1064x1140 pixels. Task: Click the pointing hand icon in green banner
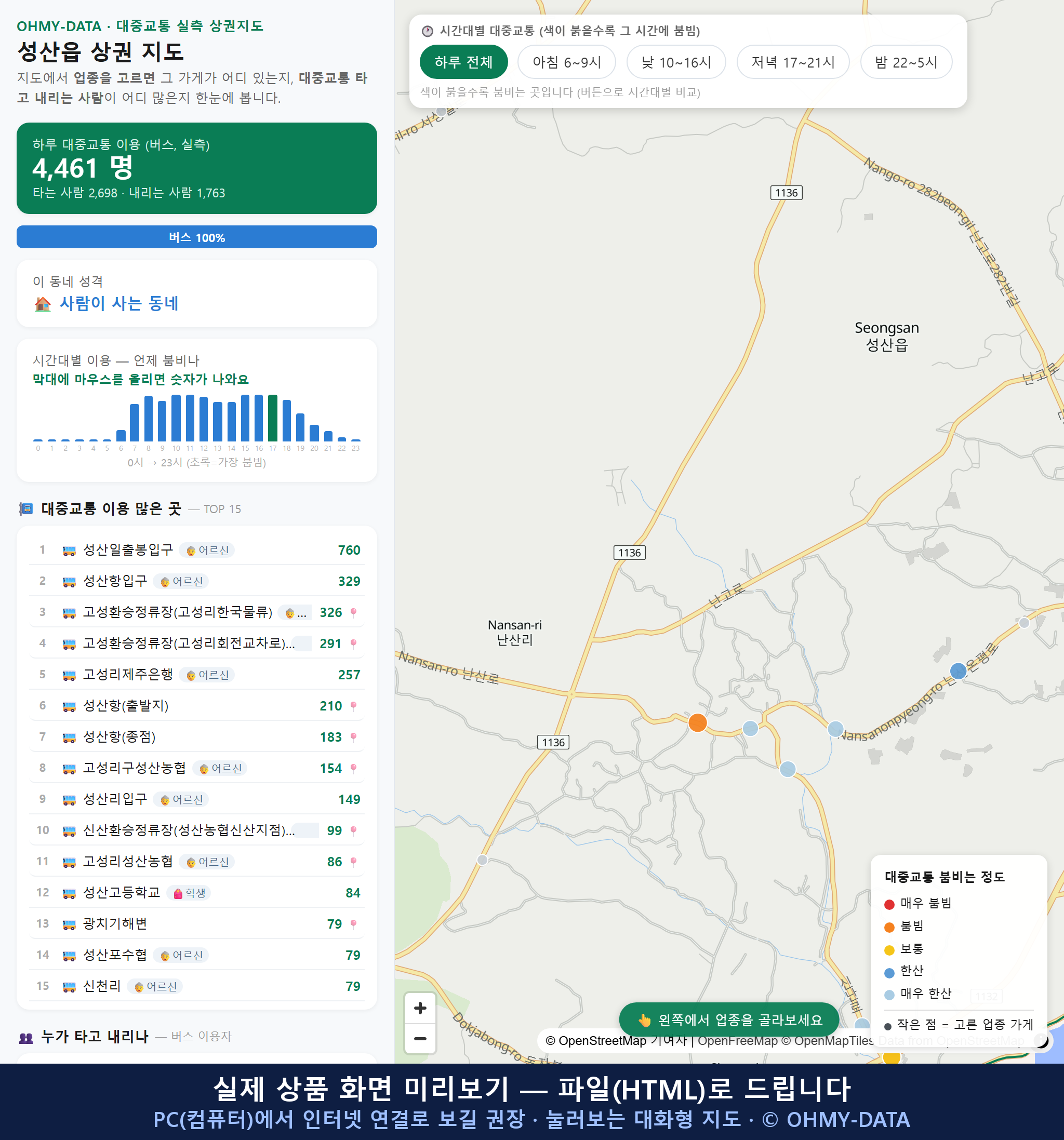645,1020
